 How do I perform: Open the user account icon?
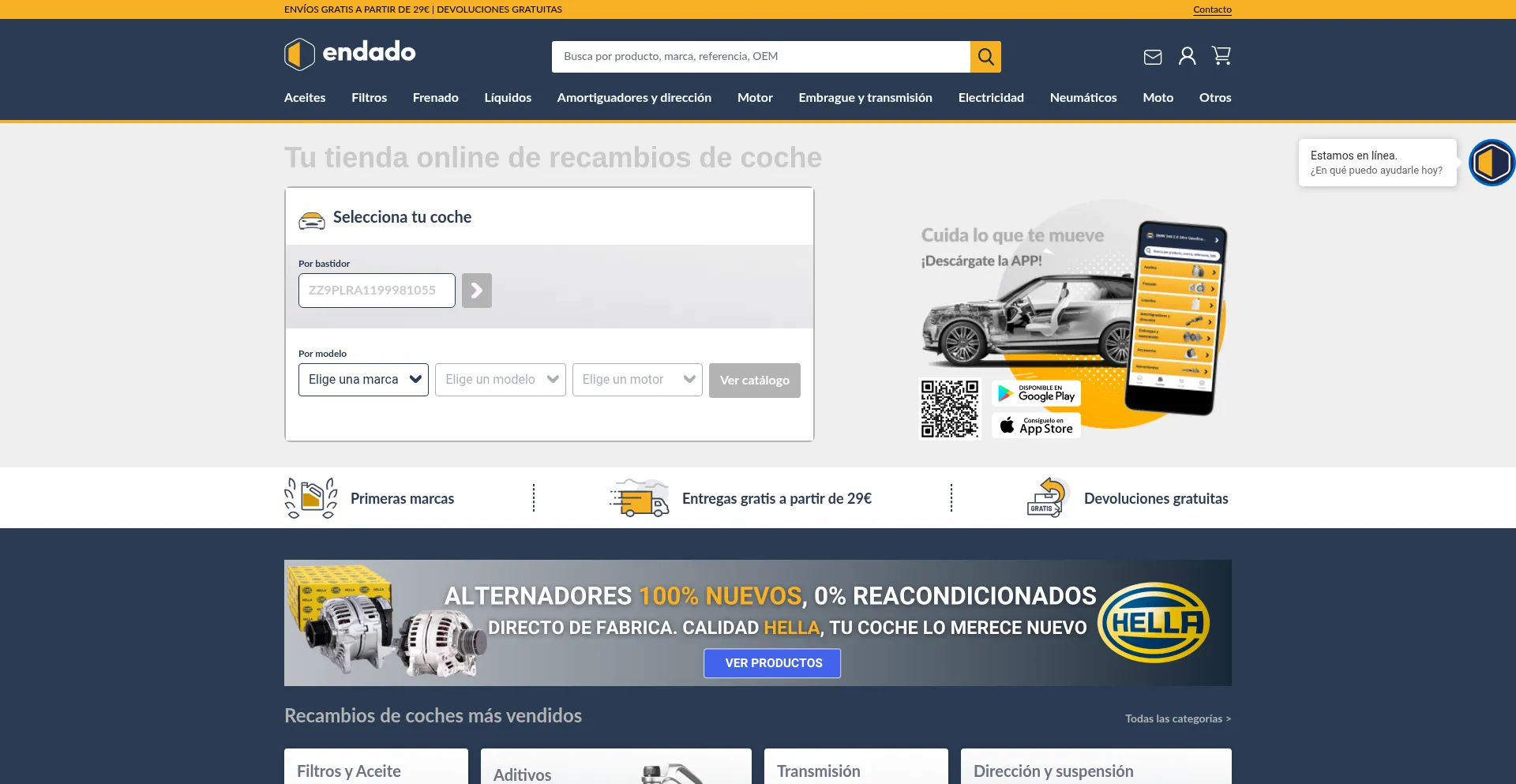(x=1187, y=56)
